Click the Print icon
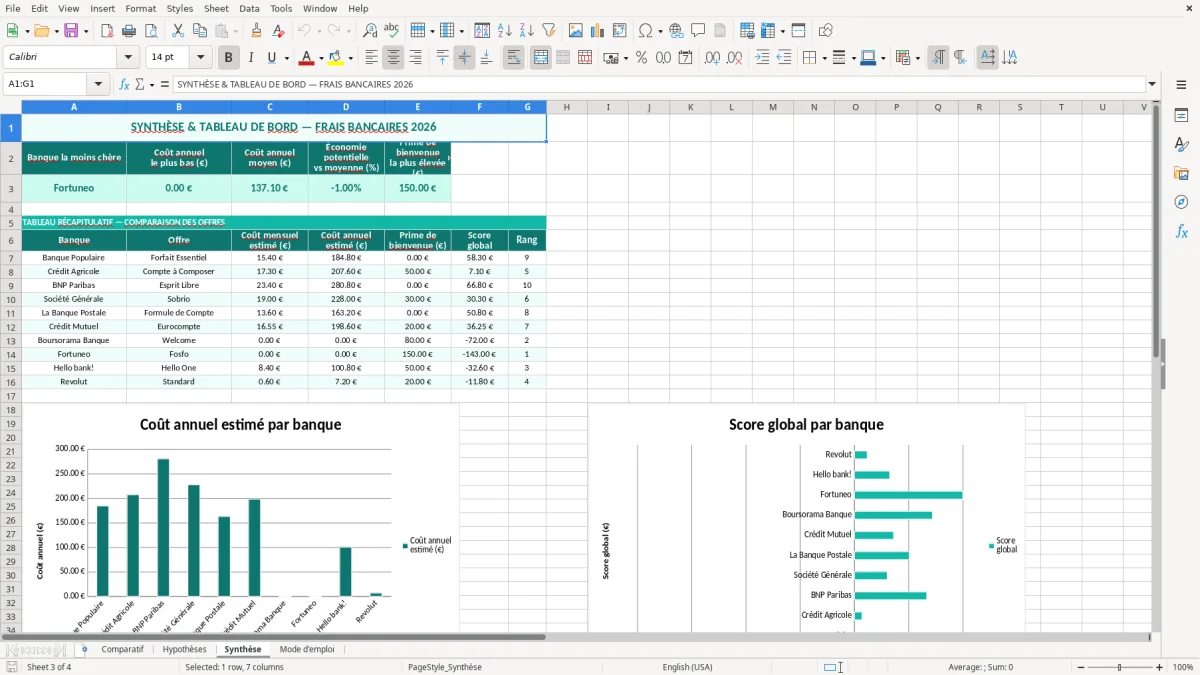1200x675 pixels. [x=129, y=31]
